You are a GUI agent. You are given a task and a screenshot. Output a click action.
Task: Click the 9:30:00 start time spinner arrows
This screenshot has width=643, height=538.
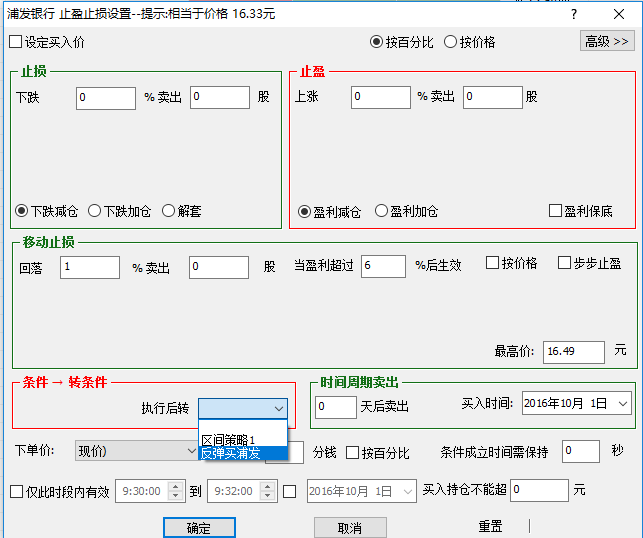pos(177,491)
